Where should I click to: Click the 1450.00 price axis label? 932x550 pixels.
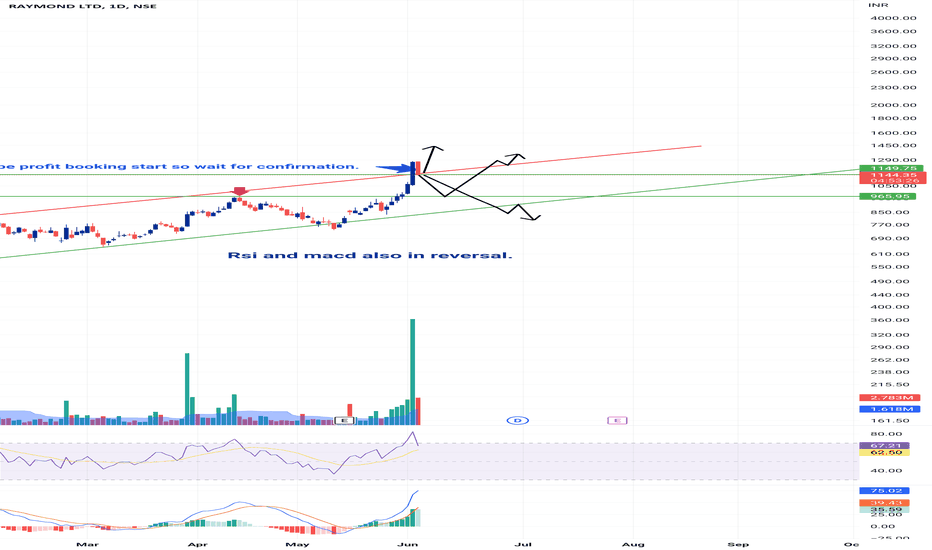[893, 146]
